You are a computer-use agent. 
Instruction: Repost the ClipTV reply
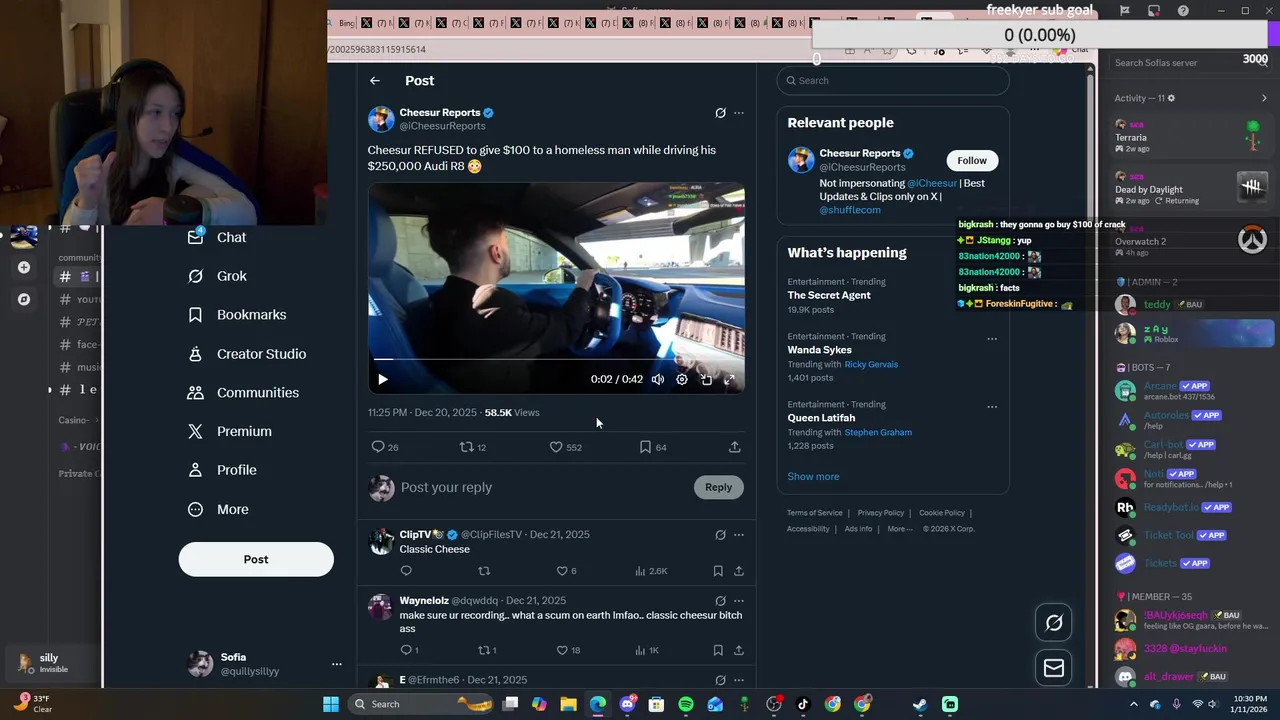484,571
